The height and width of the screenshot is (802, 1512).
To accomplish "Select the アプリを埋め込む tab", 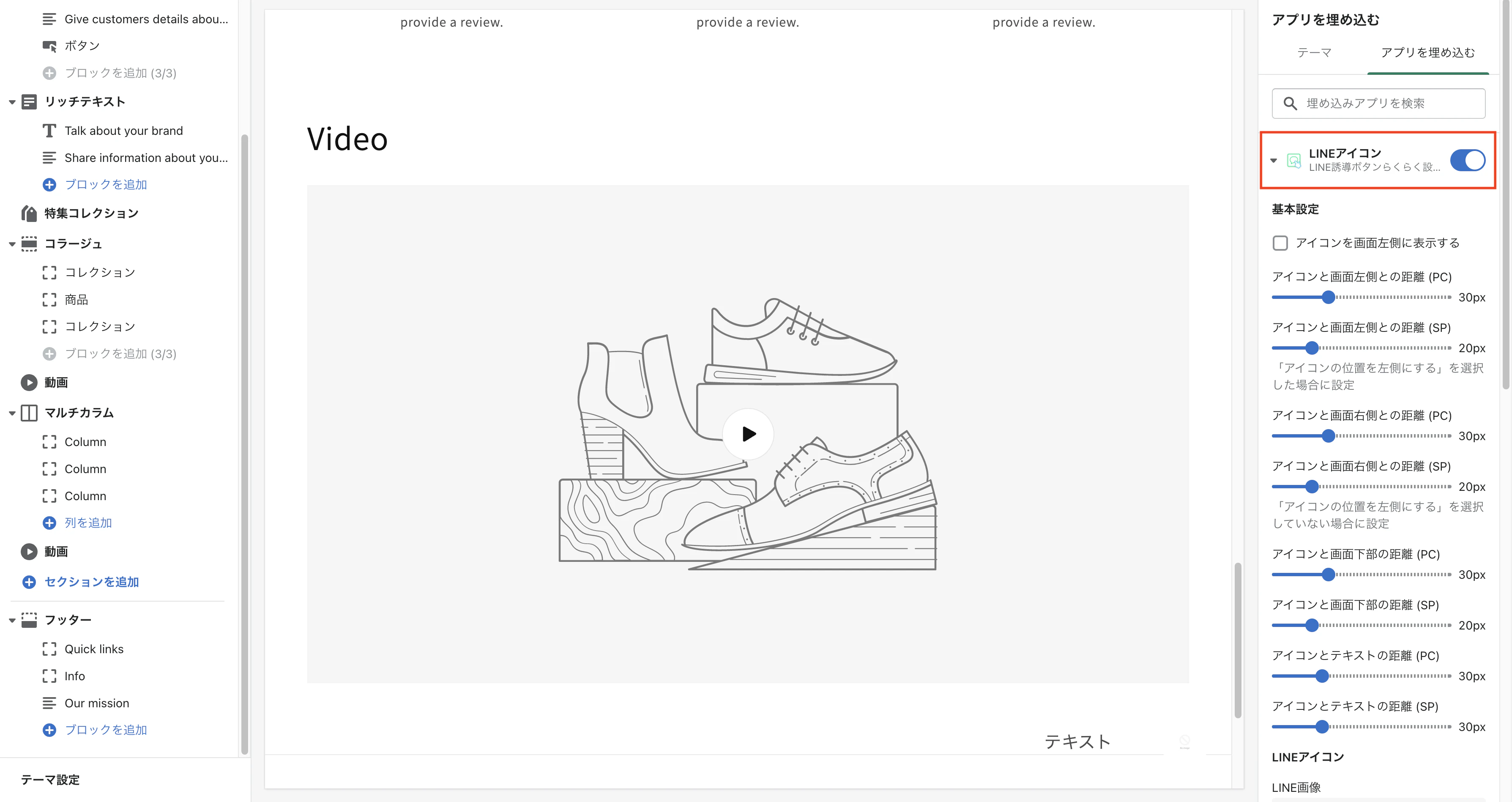I will 1427,53.
